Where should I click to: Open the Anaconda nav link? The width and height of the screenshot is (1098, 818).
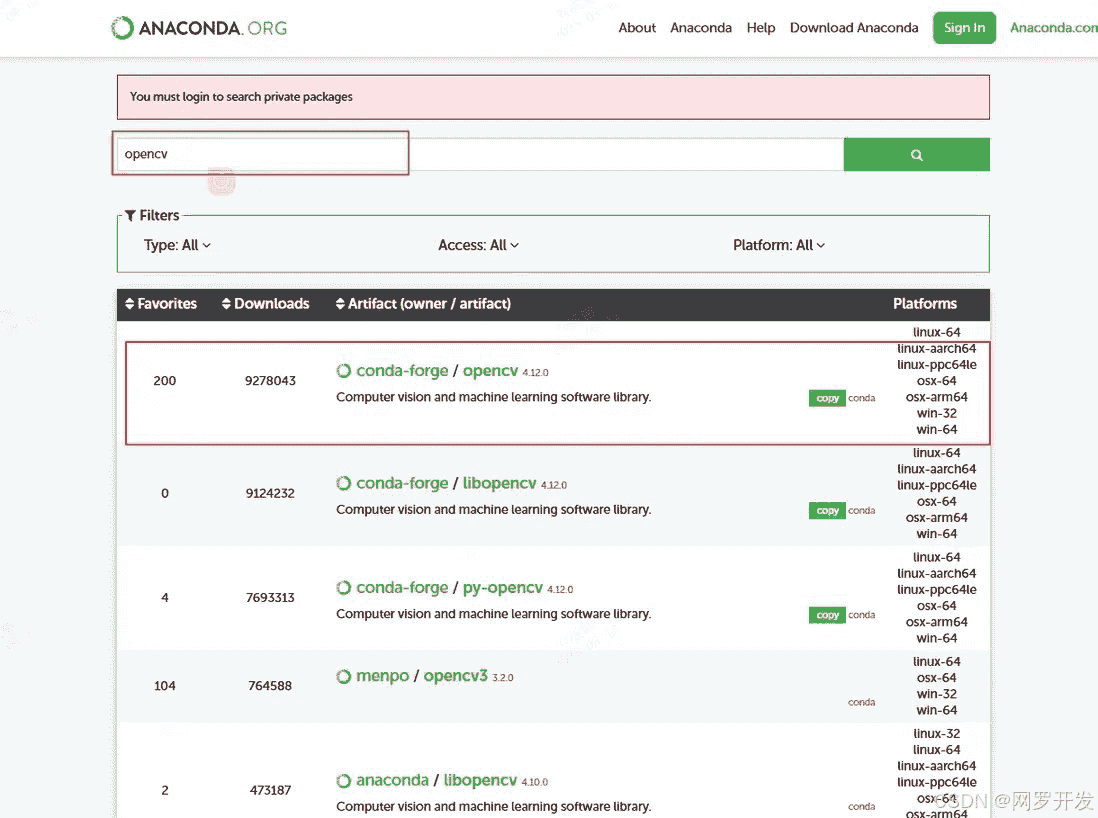(x=700, y=28)
